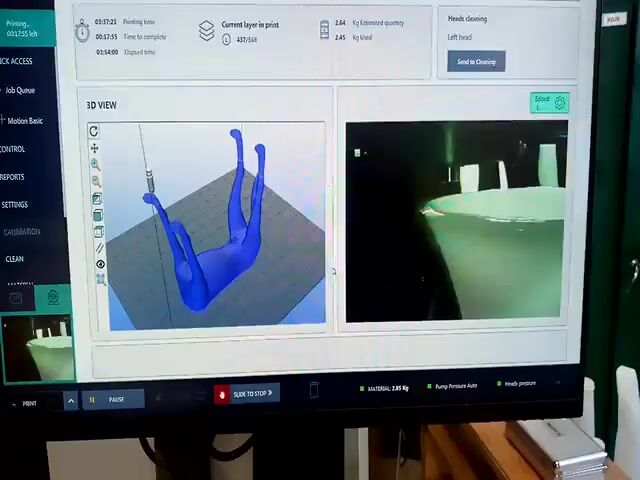Click the reset view icon in 3D view
Viewport: 640px width, 480px height.
coord(94,131)
